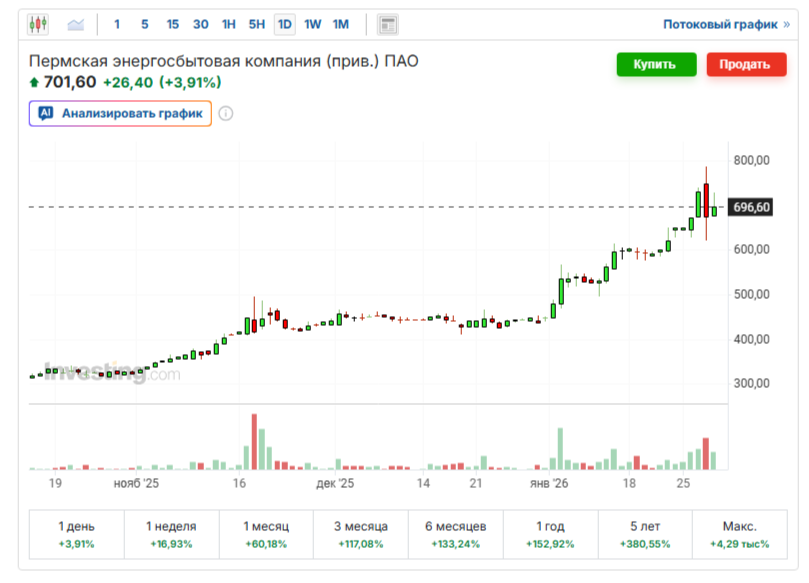Select the Макс. period
The image size is (809, 583).
tap(740, 535)
